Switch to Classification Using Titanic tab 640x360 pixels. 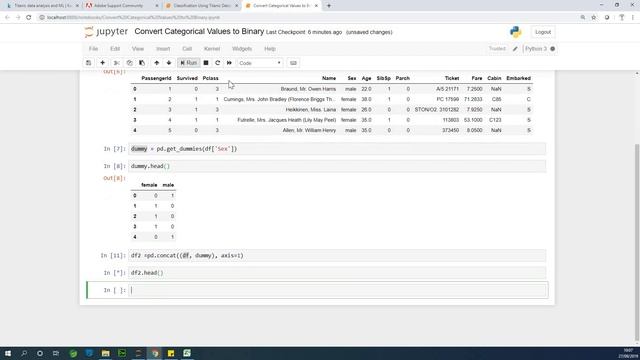202,6
